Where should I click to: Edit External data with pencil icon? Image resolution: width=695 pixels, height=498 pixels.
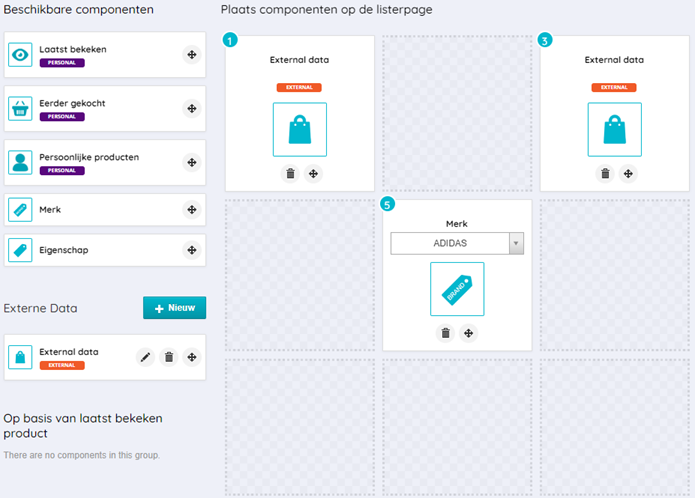click(145, 357)
